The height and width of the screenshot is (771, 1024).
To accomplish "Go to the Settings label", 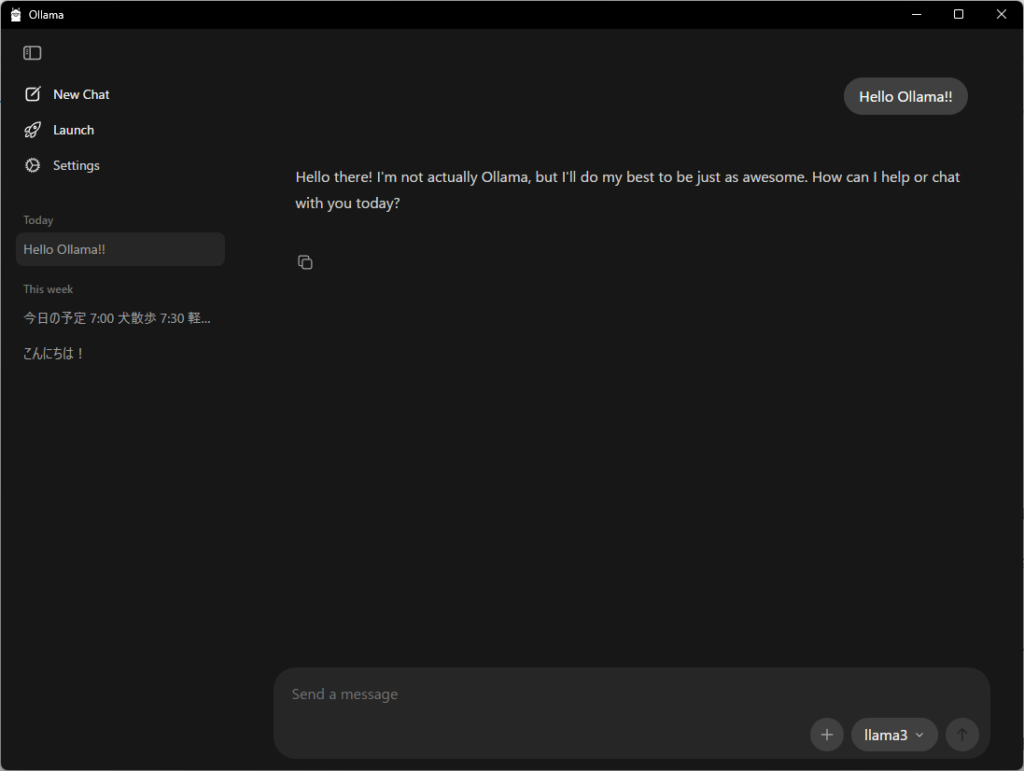I will tap(76, 165).
